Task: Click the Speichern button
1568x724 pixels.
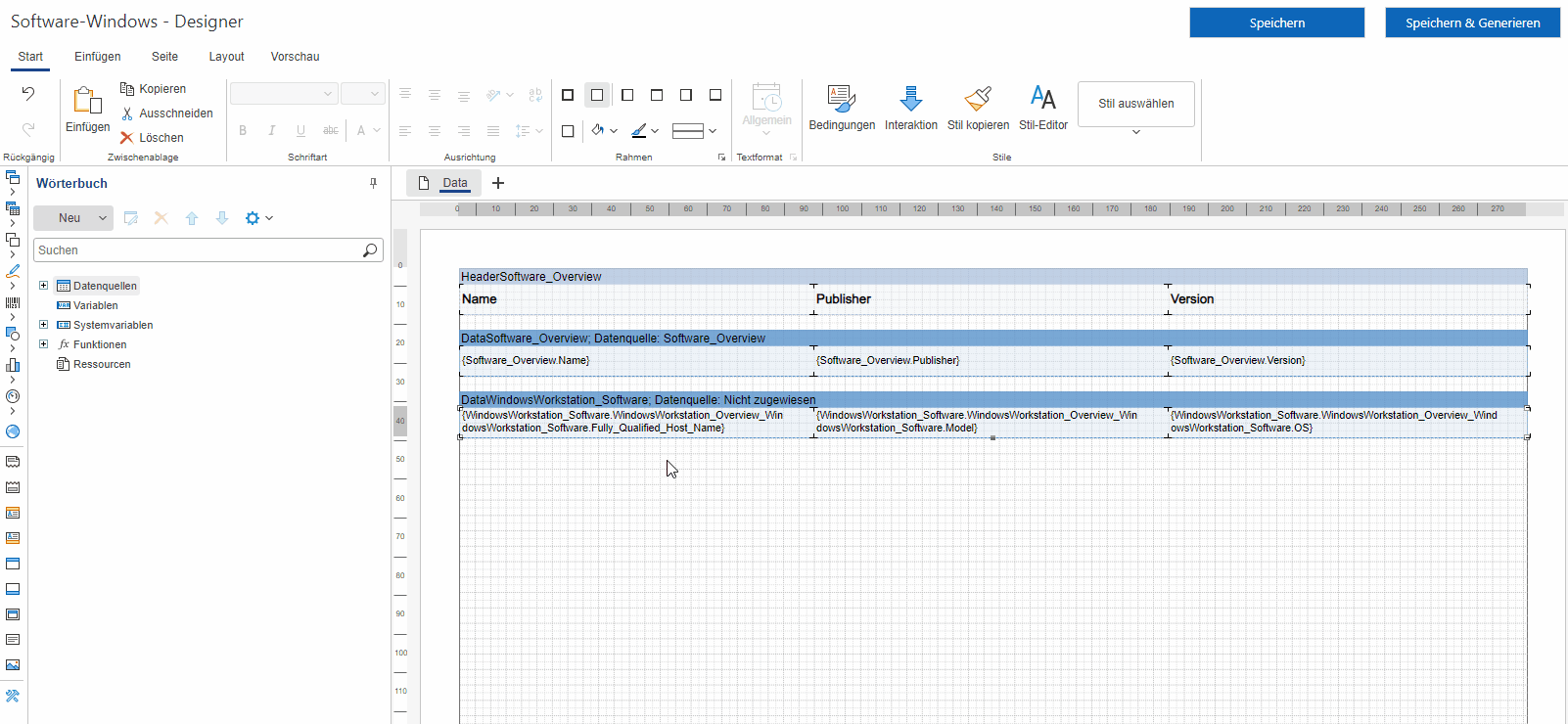Action: tap(1276, 23)
